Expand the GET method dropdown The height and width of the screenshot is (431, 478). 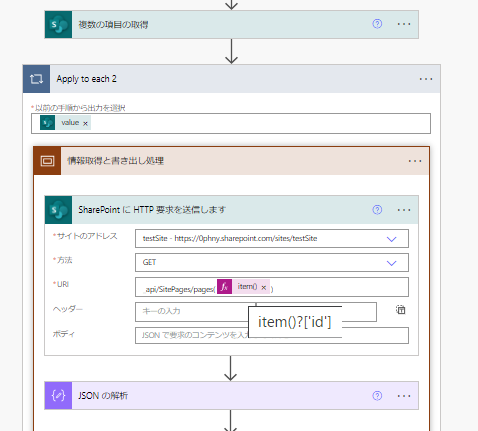(x=391, y=263)
